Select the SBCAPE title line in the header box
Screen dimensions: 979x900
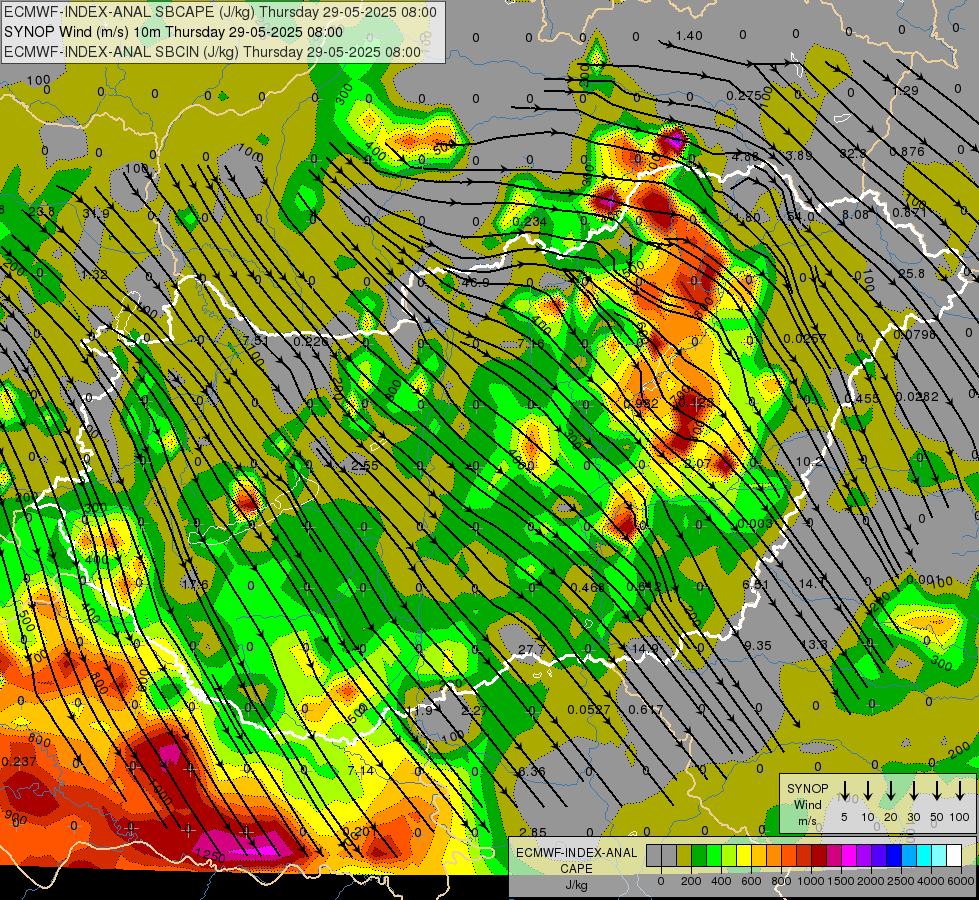tap(220, 12)
